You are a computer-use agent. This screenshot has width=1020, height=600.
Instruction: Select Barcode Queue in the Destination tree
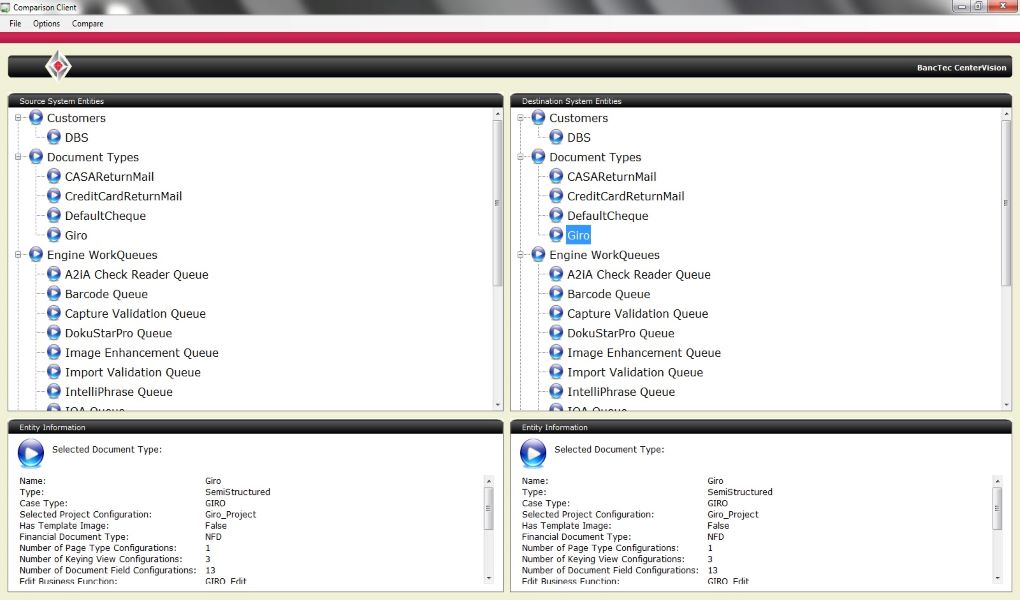coord(608,294)
